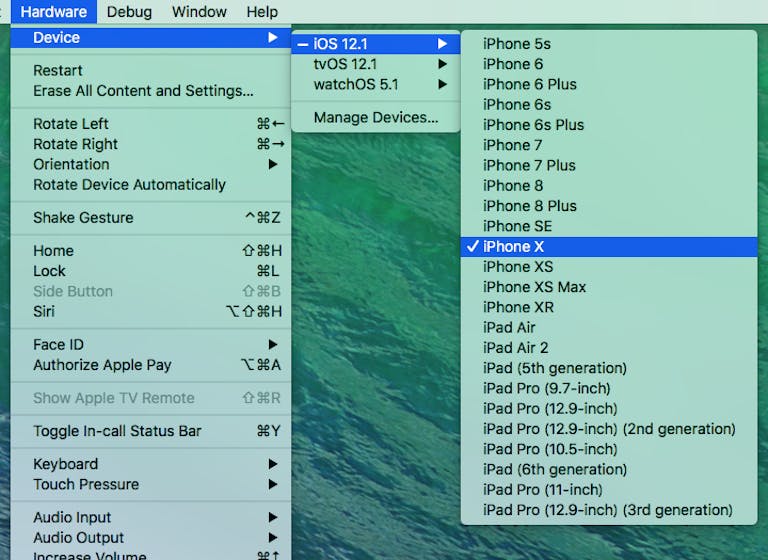The height and width of the screenshot is (560, 768).
Task: Select iPad (6th generation) simulator
Action: pyautogui.click(x=609, y=470)
